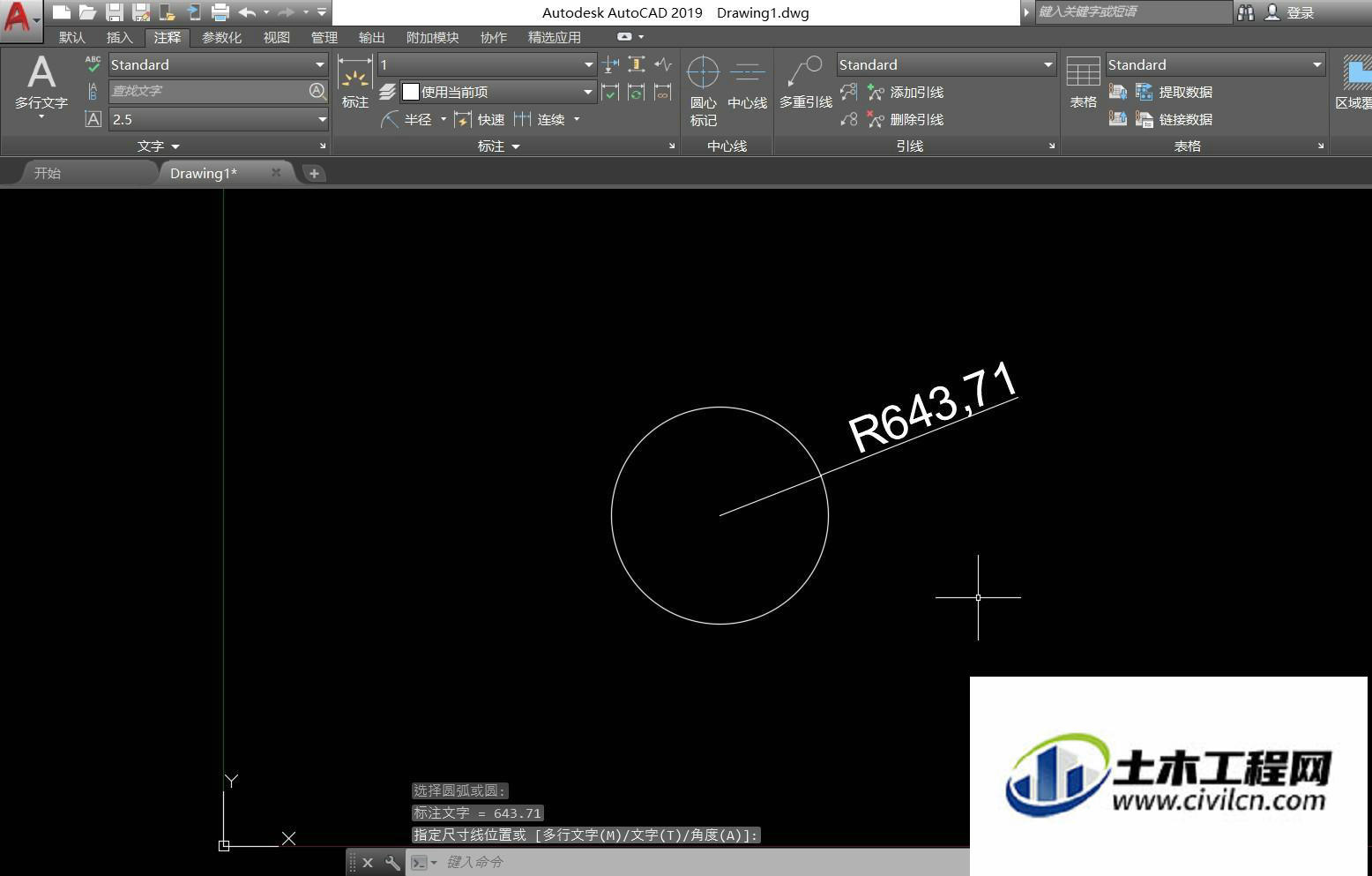Click the new drawing tab plus button
The height and width of the screenshot is (876, 1372).
tap(314, 173)
